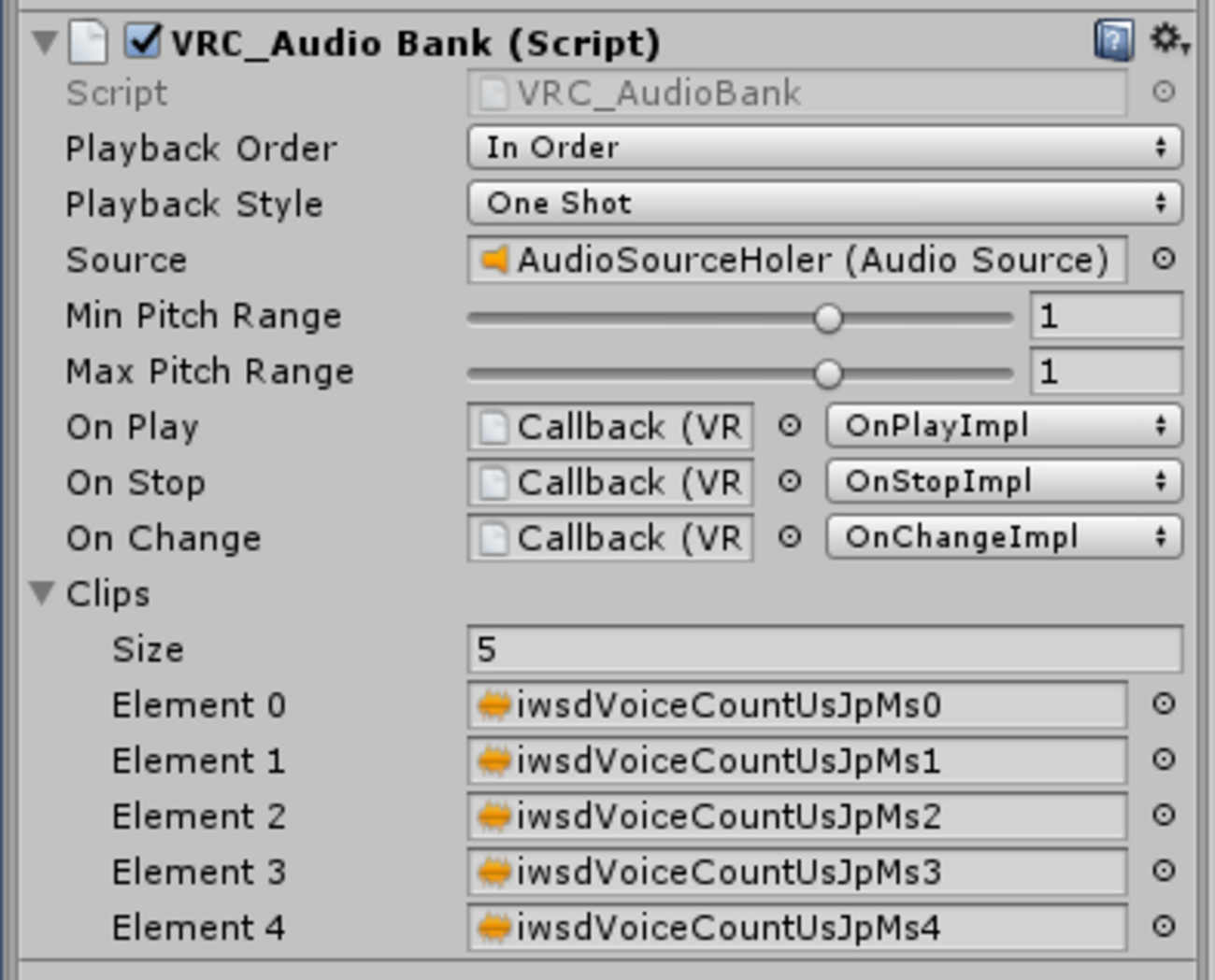Open the component settings gear menu

coord(1167,40)
